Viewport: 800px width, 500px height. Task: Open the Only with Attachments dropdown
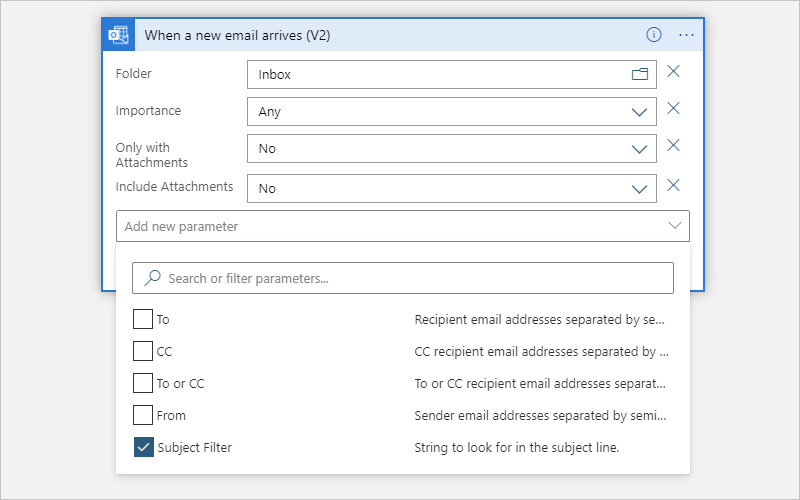(x=452, y=148)
